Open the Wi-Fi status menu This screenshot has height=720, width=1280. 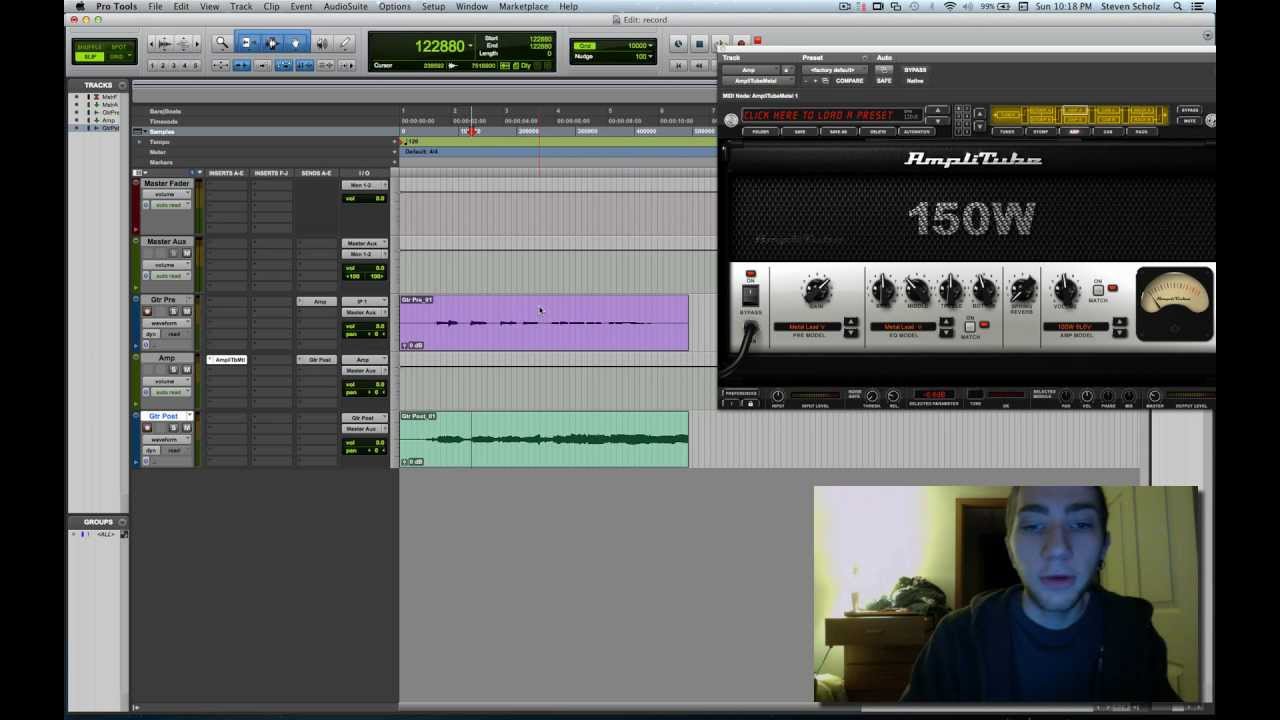[949, 7]
